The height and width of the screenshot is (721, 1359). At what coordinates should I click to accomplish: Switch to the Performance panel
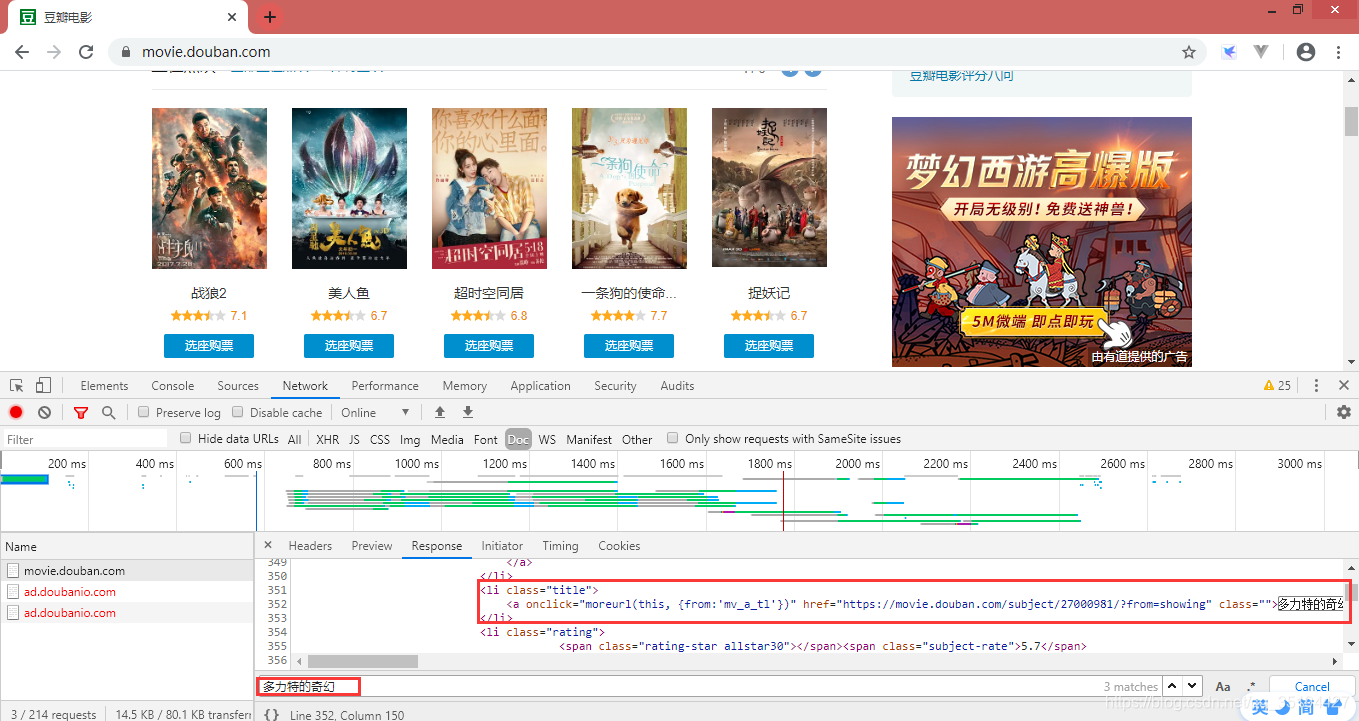[385, 386]
